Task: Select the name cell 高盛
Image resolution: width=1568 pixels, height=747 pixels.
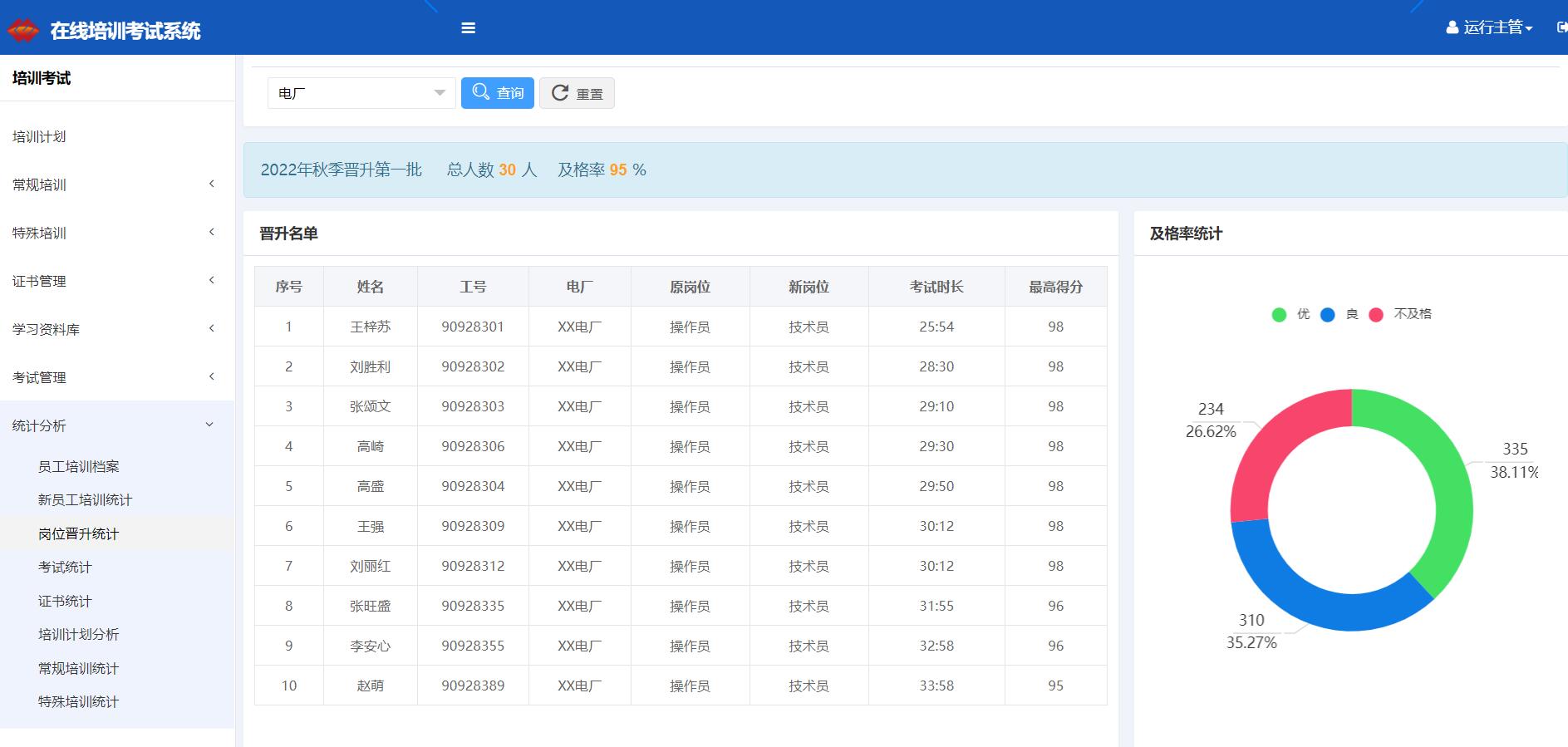Action: click(370, 486)
